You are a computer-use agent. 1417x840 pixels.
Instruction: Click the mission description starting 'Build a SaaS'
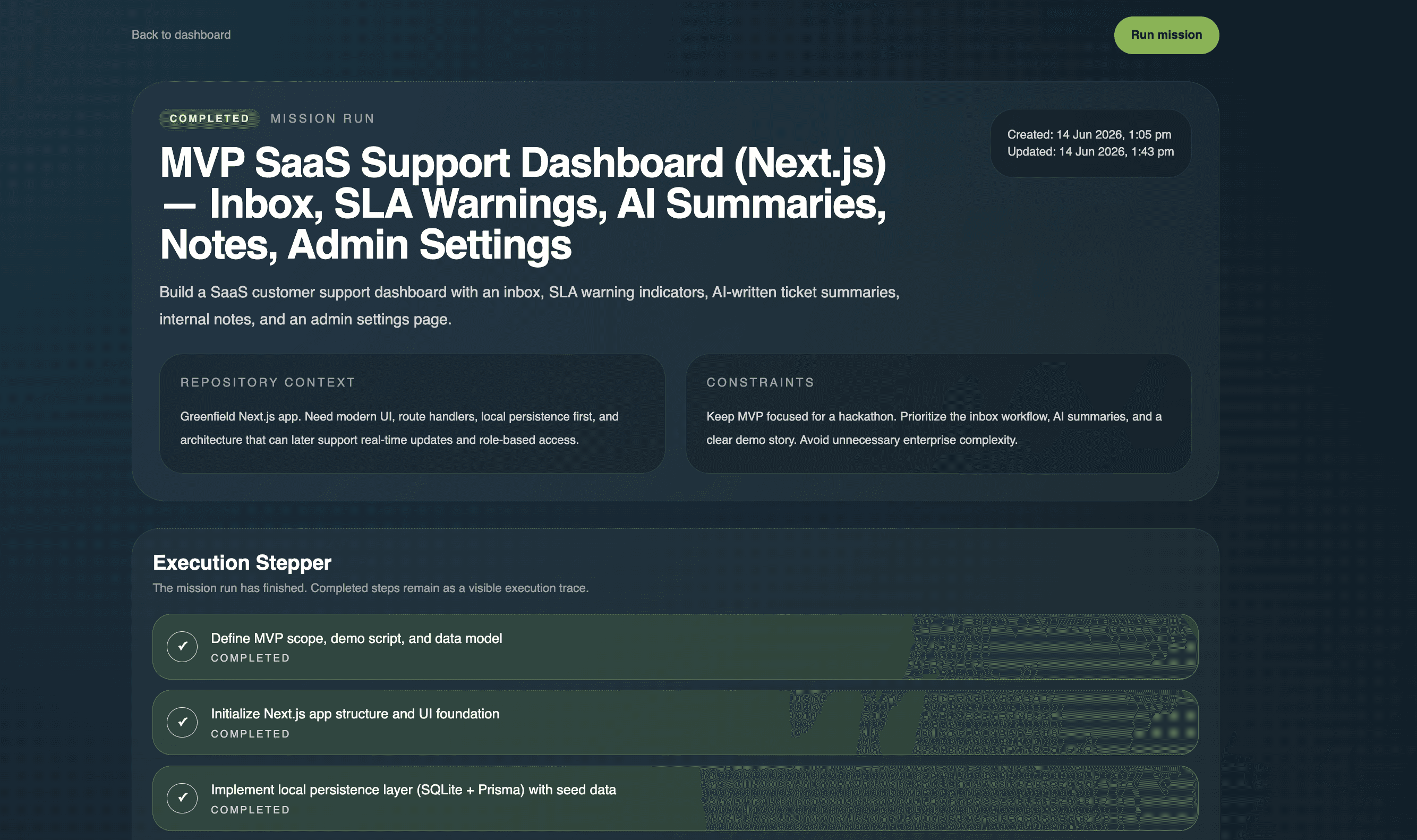click(529, 306)
